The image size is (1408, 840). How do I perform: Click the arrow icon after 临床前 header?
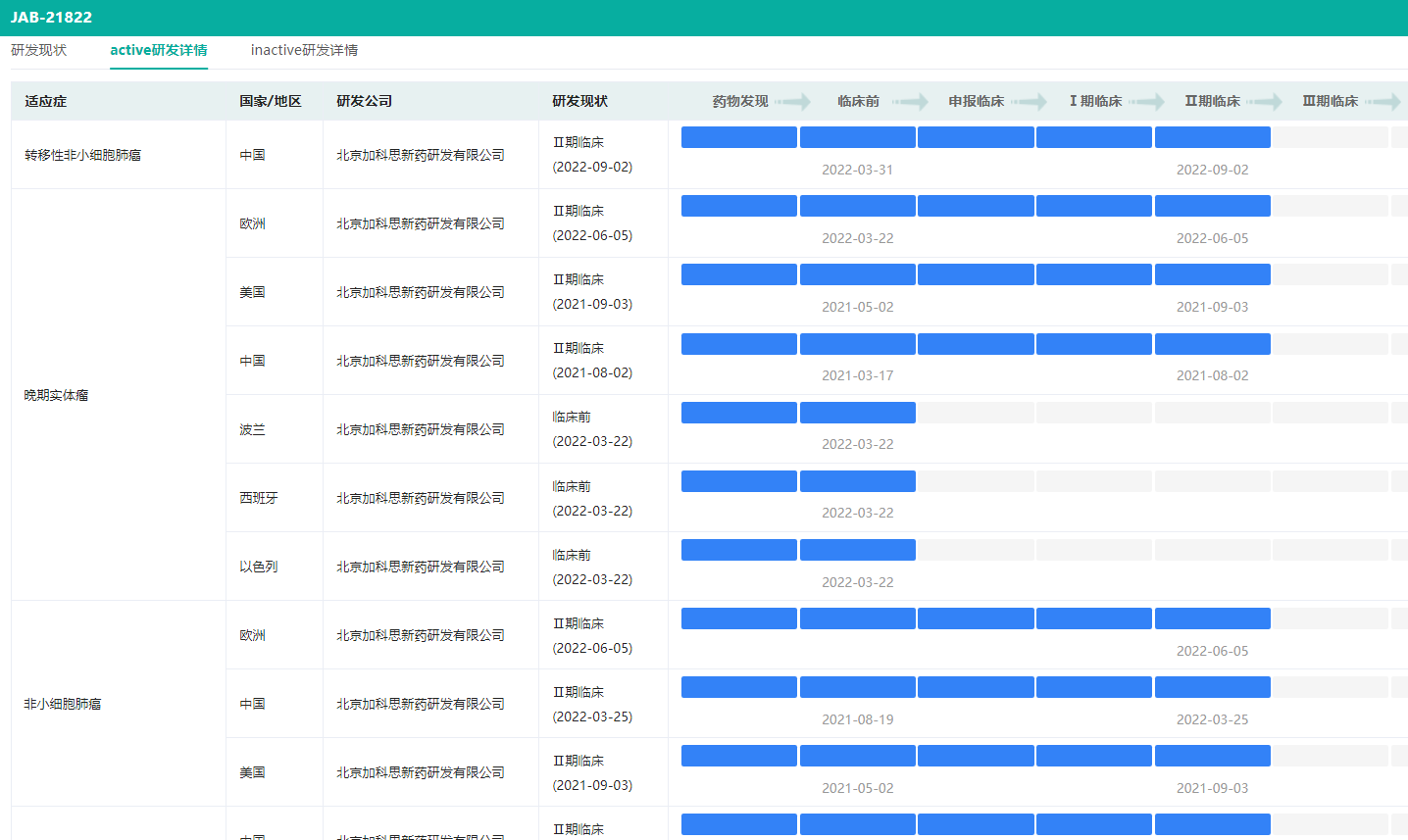910,102
